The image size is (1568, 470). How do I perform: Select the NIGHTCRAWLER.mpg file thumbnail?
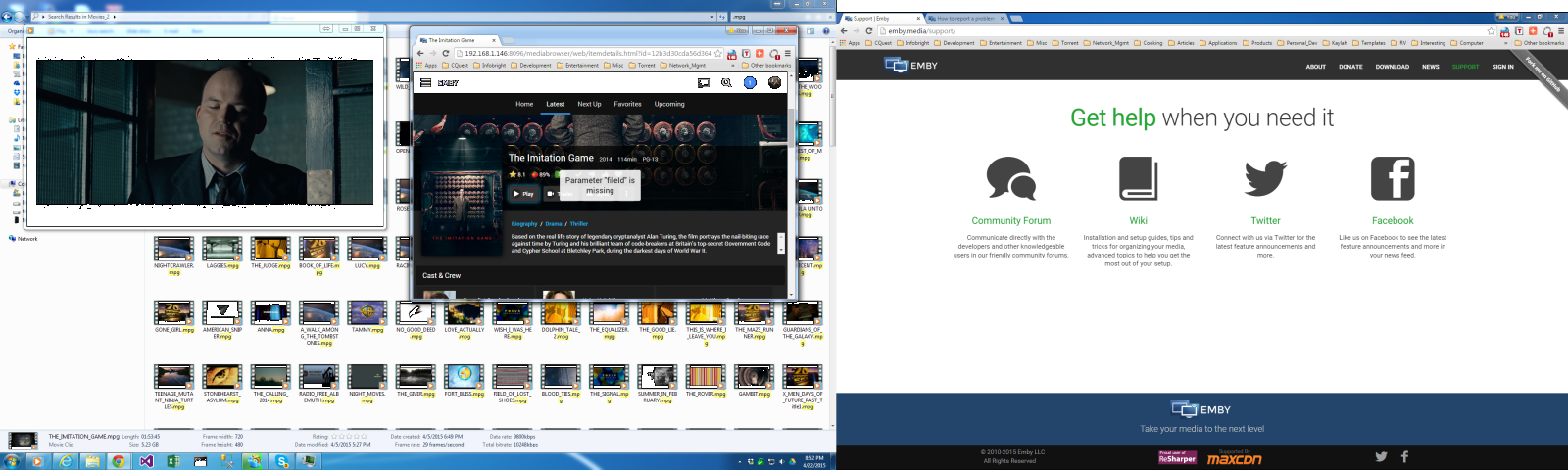(x=173, y=249)
